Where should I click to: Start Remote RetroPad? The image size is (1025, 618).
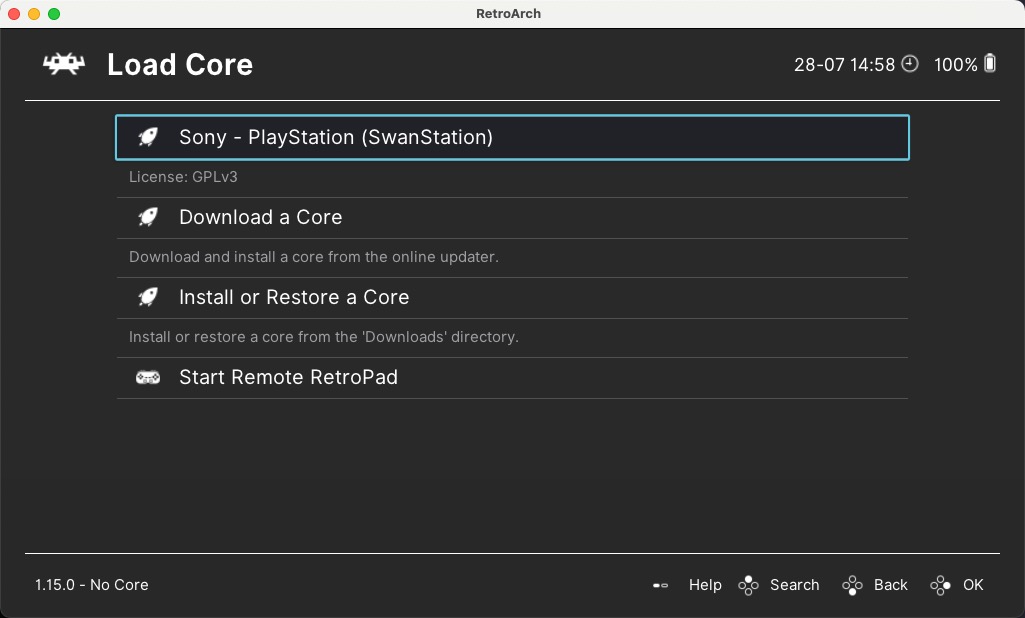(x=288, y=378)
